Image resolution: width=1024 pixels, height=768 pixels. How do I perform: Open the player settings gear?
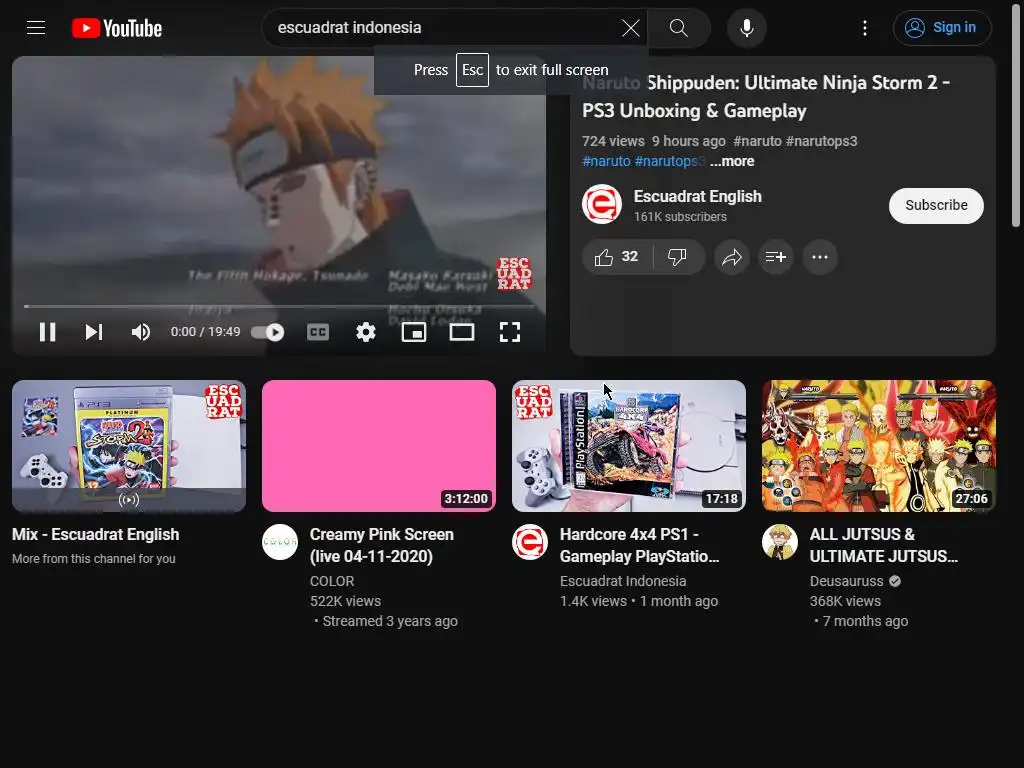pos(366,332)
